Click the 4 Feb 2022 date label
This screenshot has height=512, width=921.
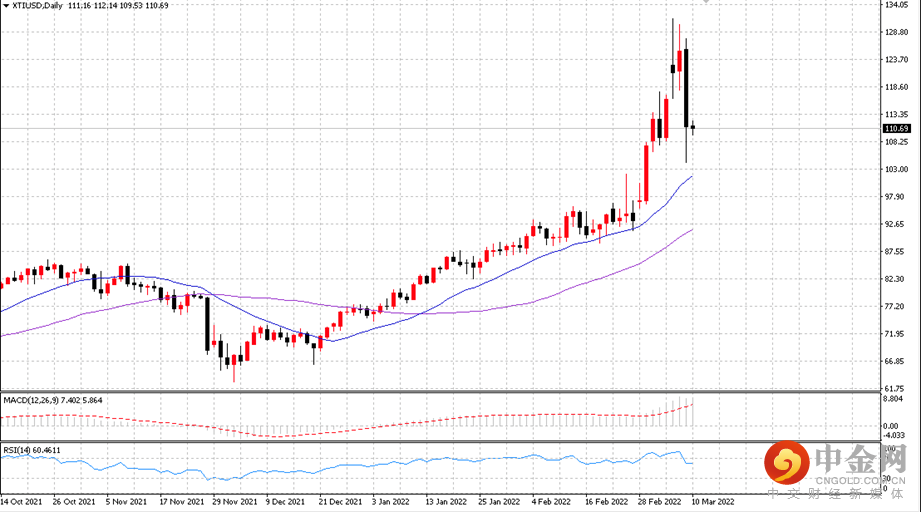pyautogui.click(x=551, y=502)
